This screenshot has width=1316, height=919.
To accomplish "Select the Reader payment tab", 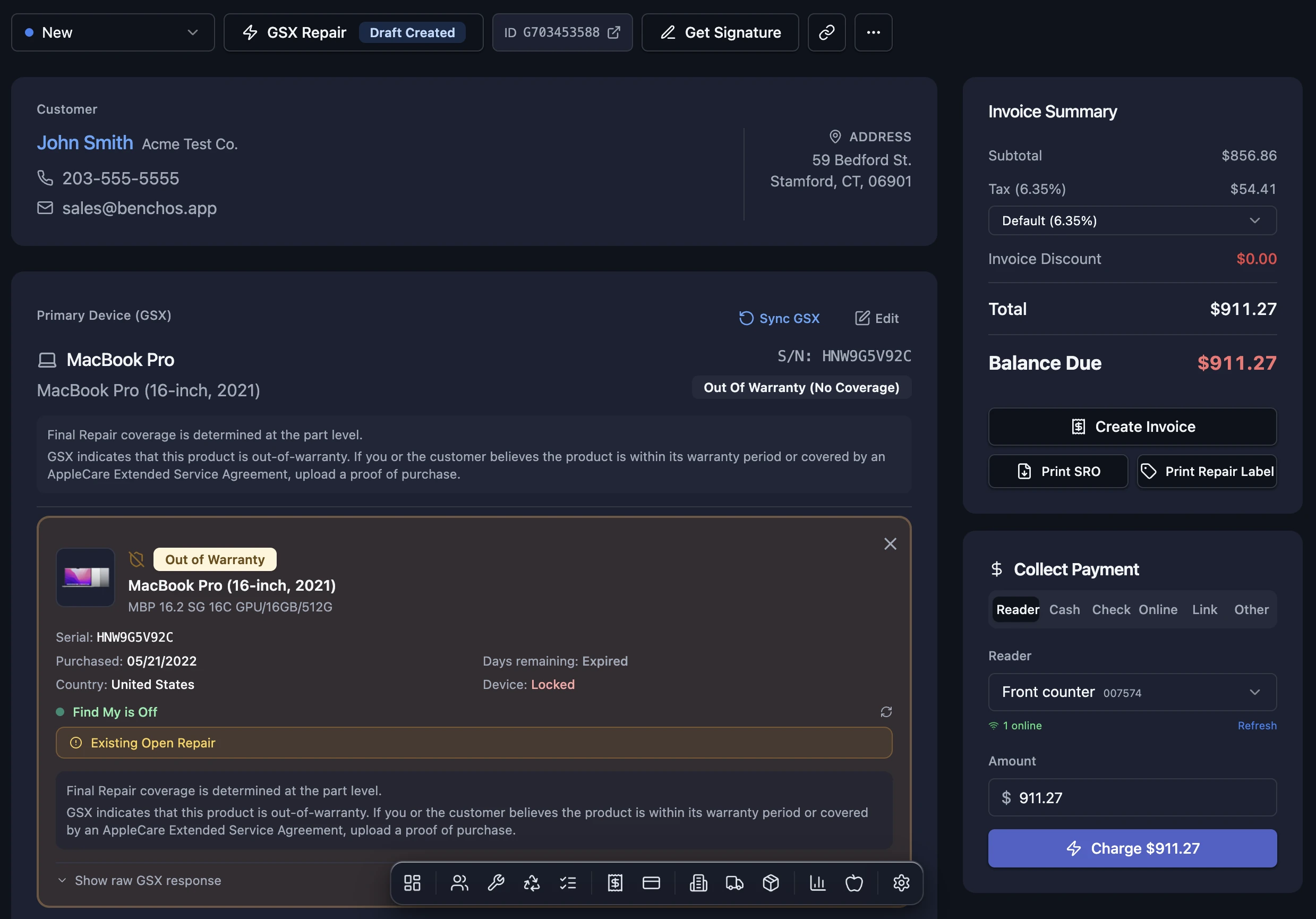I will pyautogui.click(x=1018, y=609).
